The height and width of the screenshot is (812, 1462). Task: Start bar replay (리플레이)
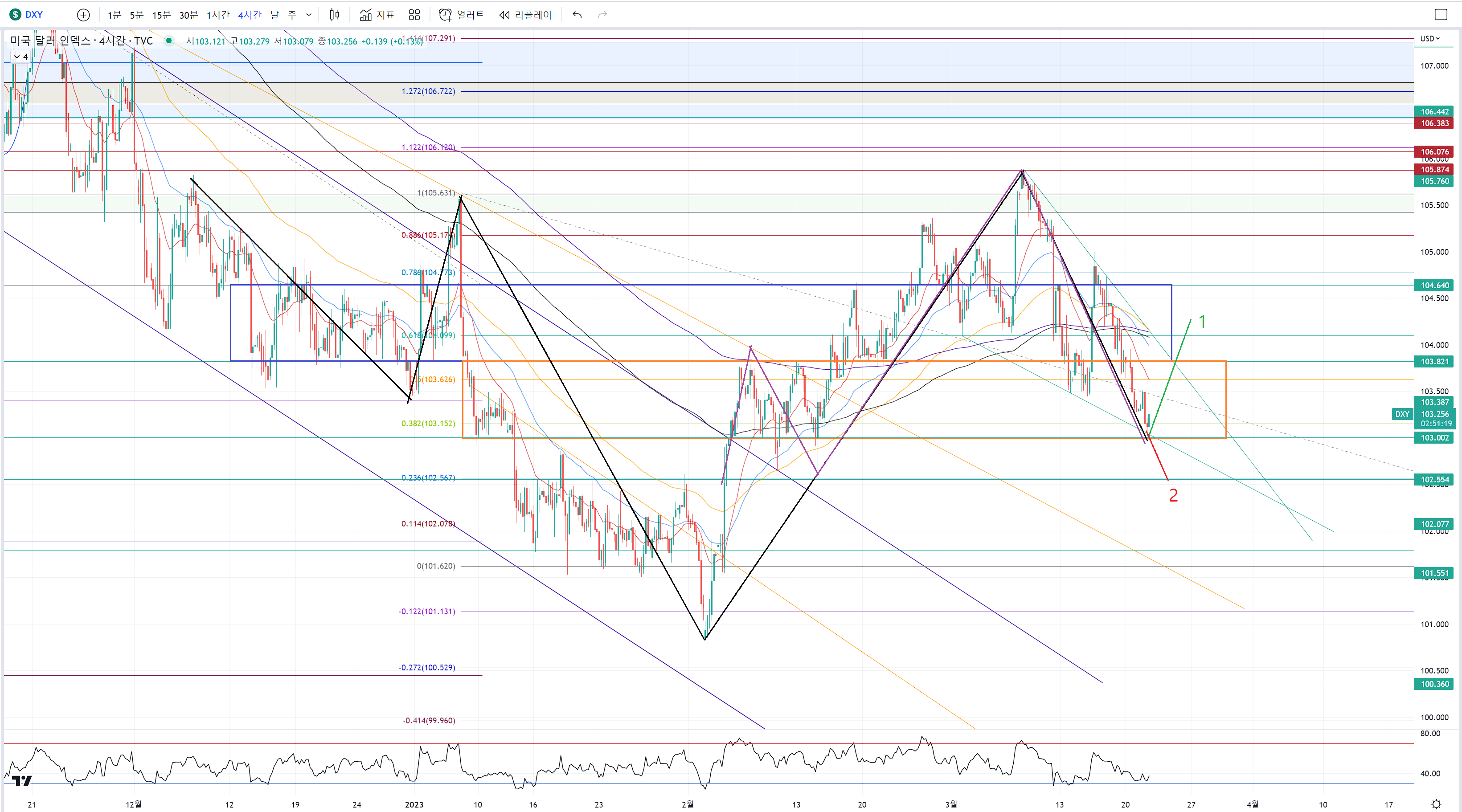point(525,15)
